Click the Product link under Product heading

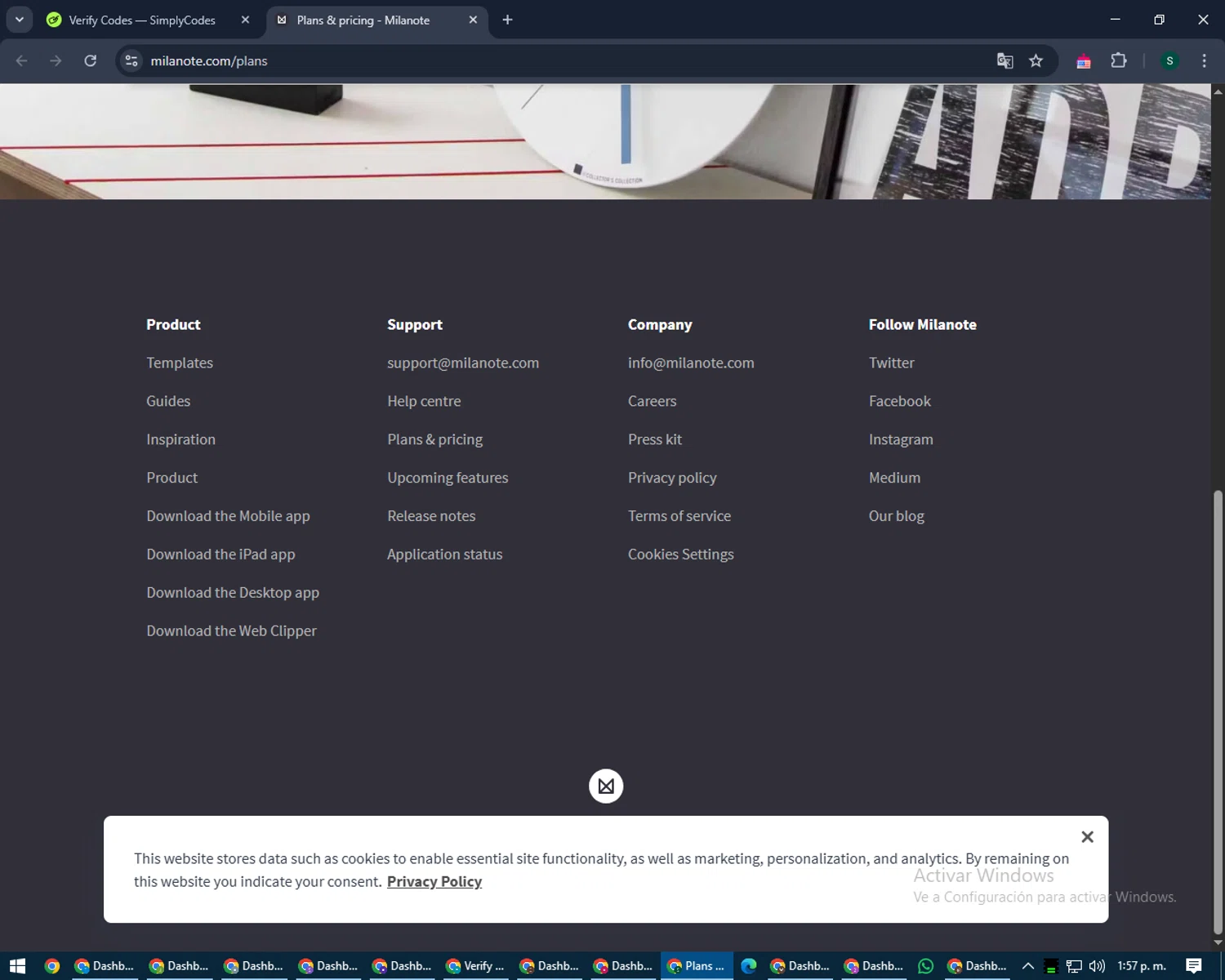tap(172, 478)
